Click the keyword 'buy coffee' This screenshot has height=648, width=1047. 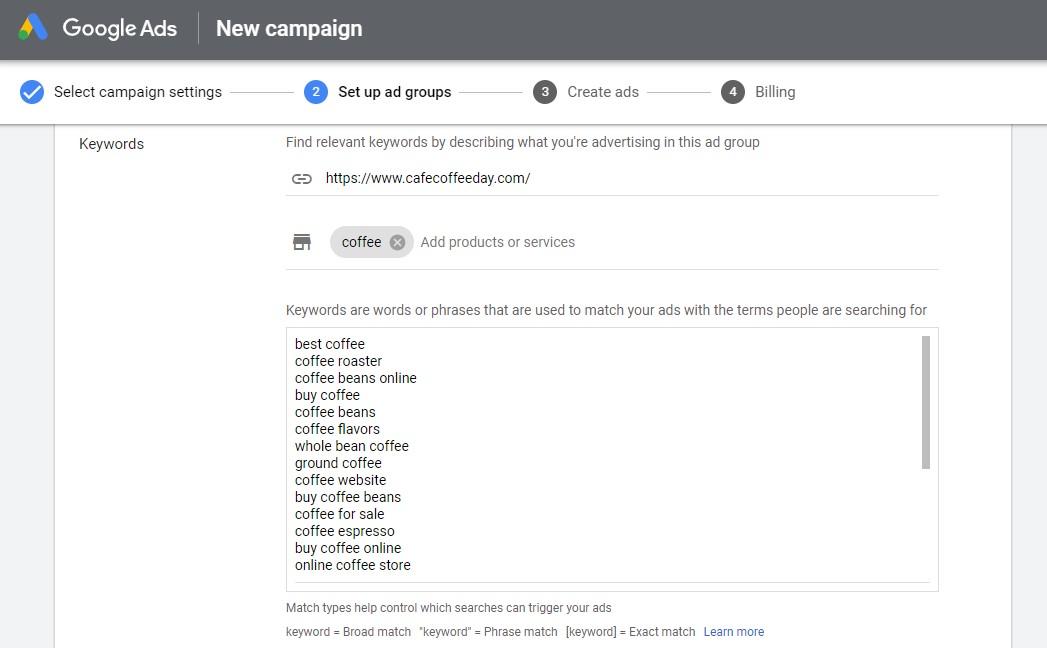[x=327, y=395]
